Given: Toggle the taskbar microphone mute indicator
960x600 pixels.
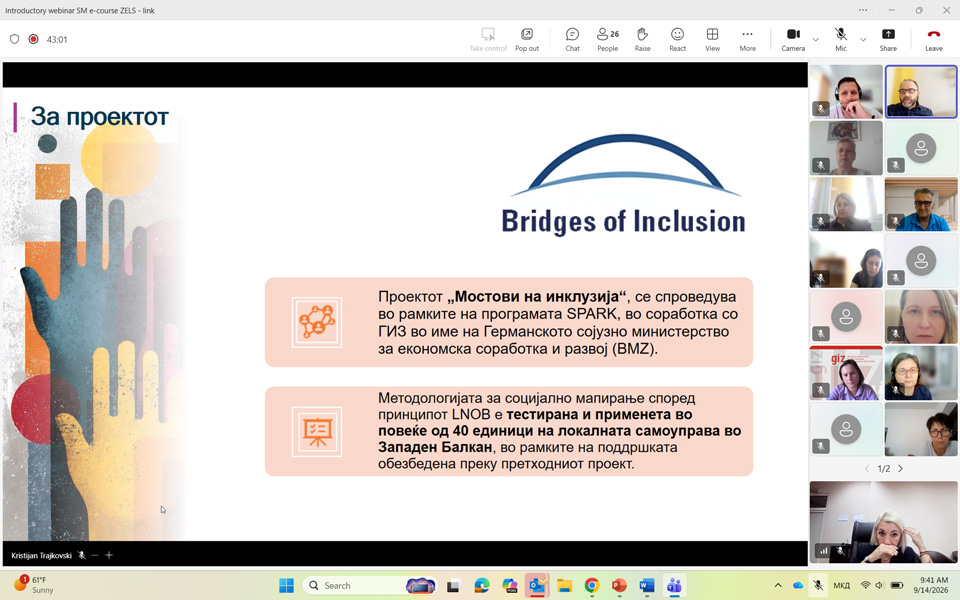Looking at the screenshot, I should (818, 585).
